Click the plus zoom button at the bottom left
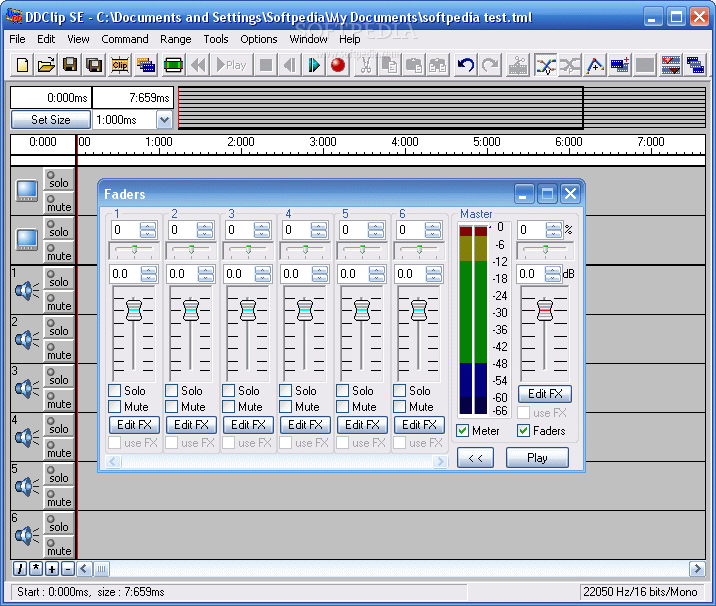 52,569
